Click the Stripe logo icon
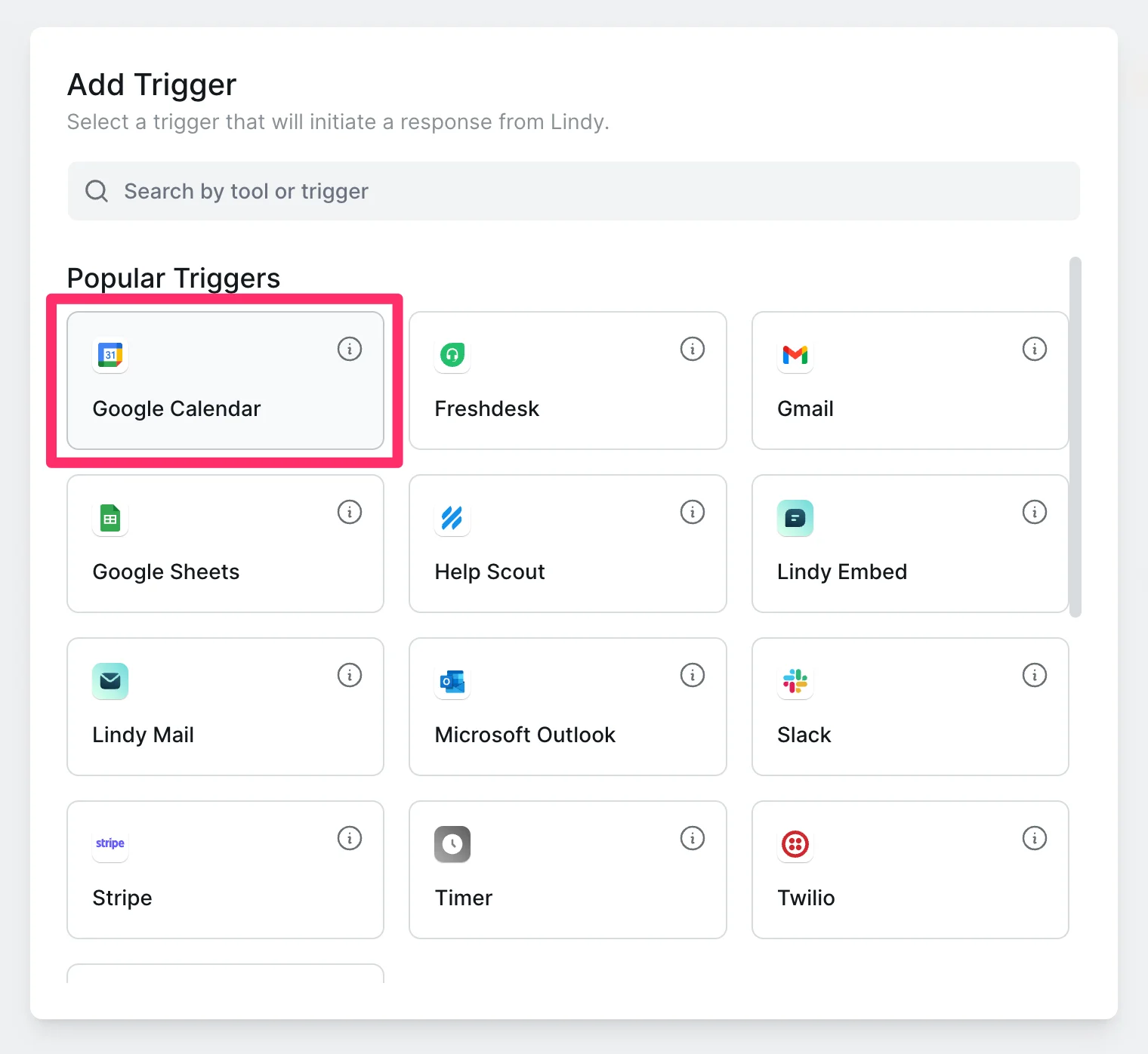 pos(110,844)
